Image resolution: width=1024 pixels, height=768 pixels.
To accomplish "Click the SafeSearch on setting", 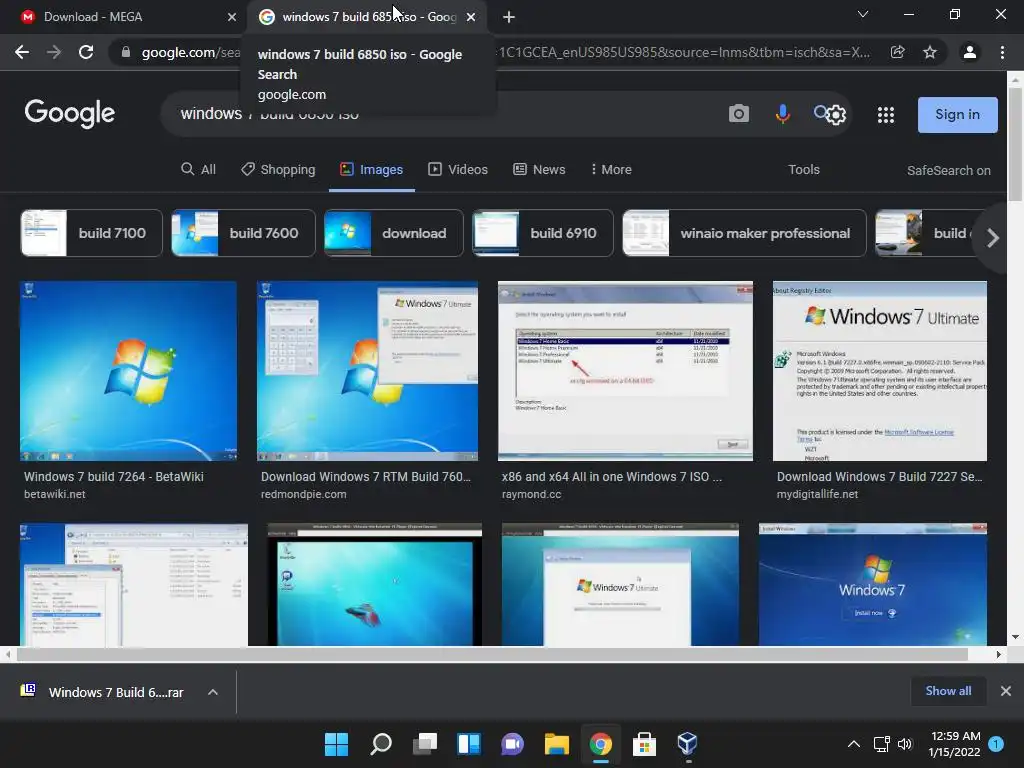I will (948, 170).
